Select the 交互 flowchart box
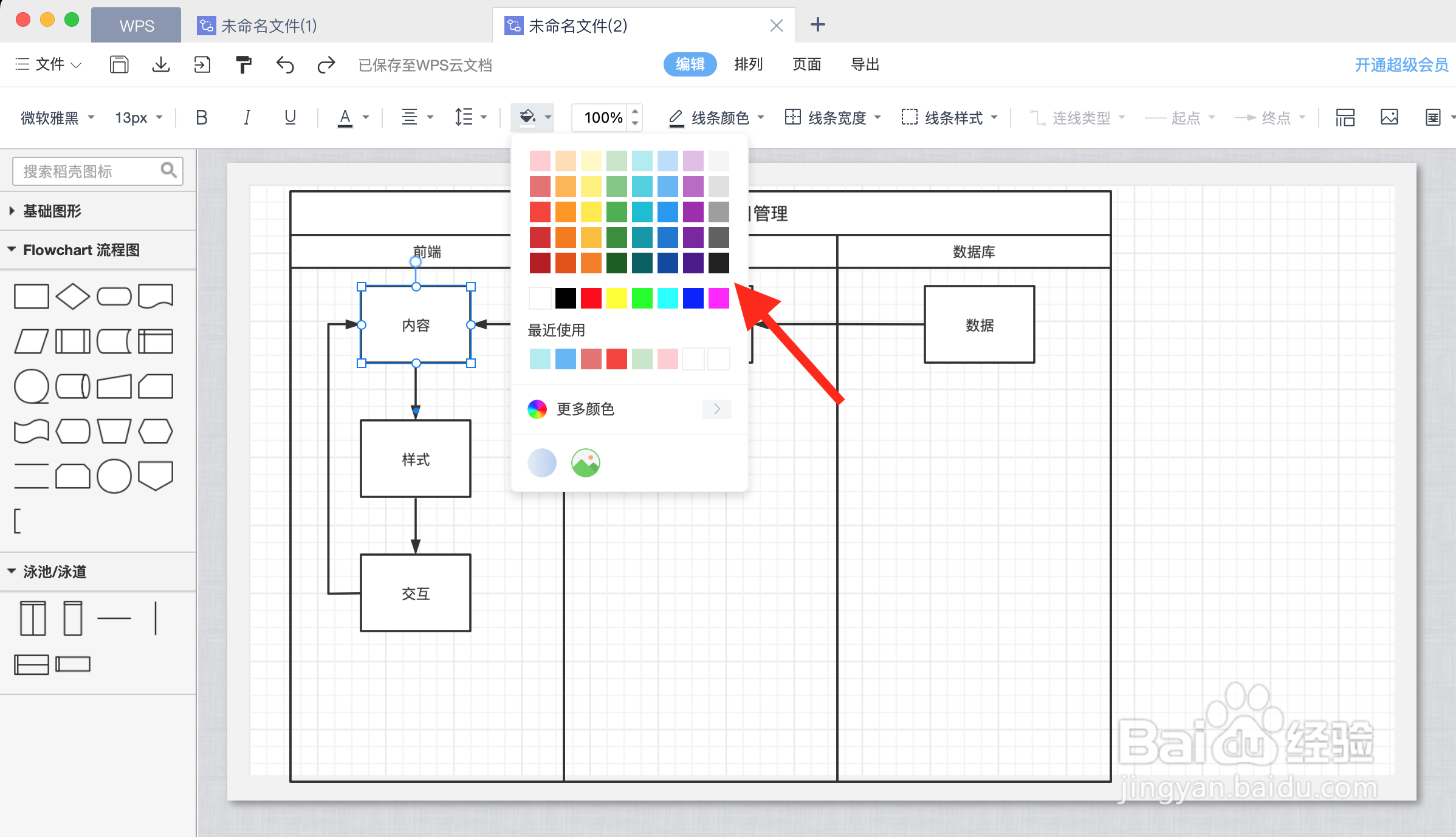Viewport: 1456px width, 837px height. (416, 593)
